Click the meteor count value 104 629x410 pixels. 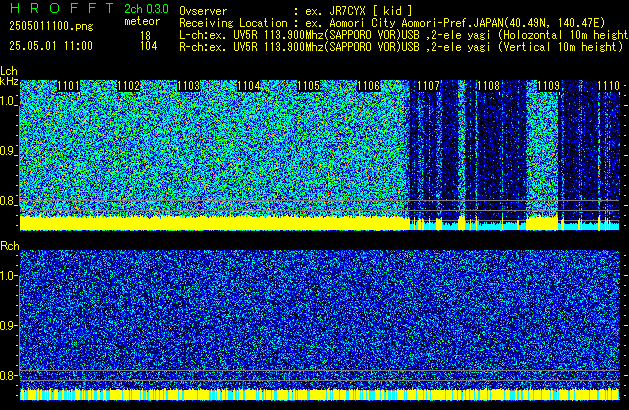tap(148, 46)
